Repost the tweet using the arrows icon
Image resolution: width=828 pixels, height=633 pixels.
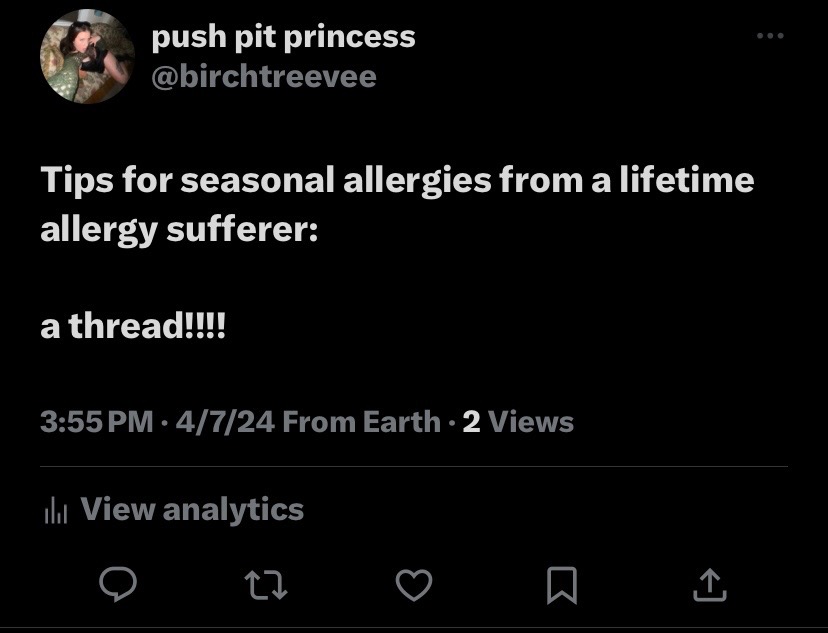(x=266, y=584)
